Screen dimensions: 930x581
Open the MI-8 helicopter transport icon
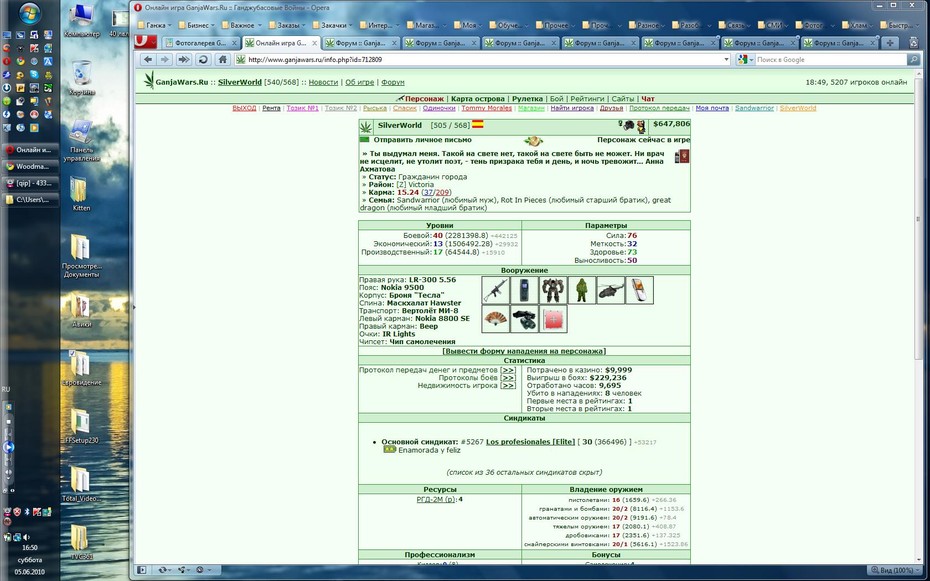point(610,290)
